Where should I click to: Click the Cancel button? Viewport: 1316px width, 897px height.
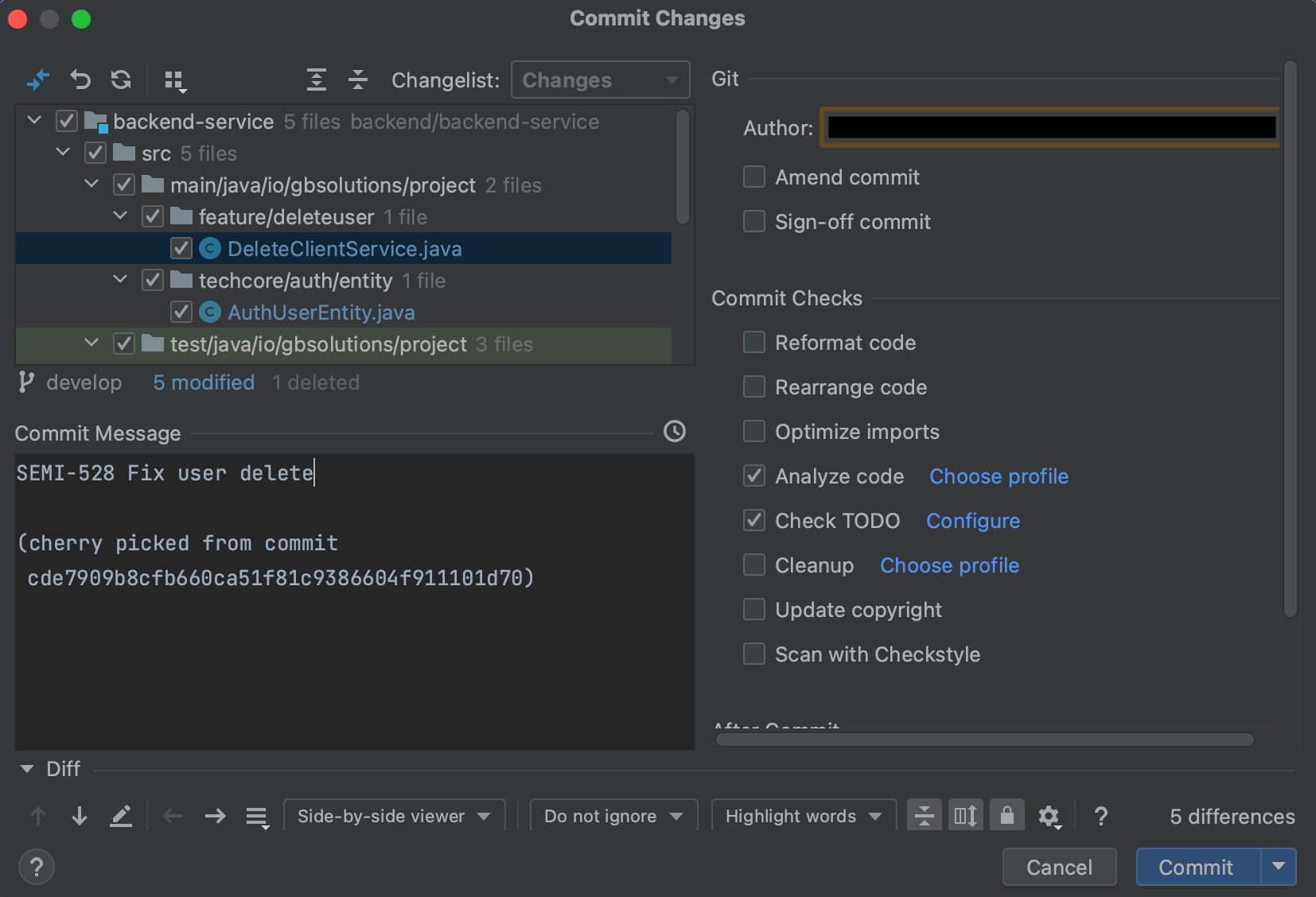point(1058,867)
